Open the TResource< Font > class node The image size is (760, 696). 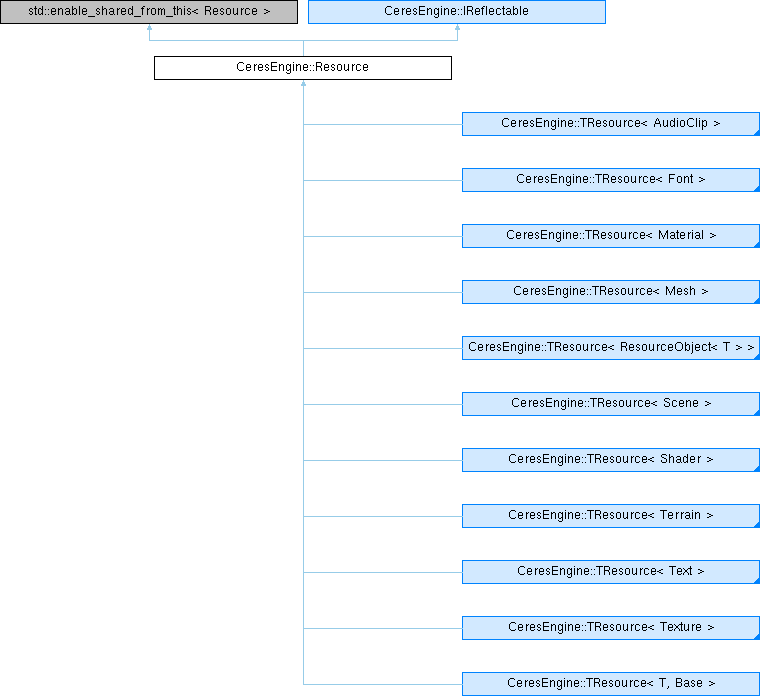pyautogui.click(x=610, y=180)
